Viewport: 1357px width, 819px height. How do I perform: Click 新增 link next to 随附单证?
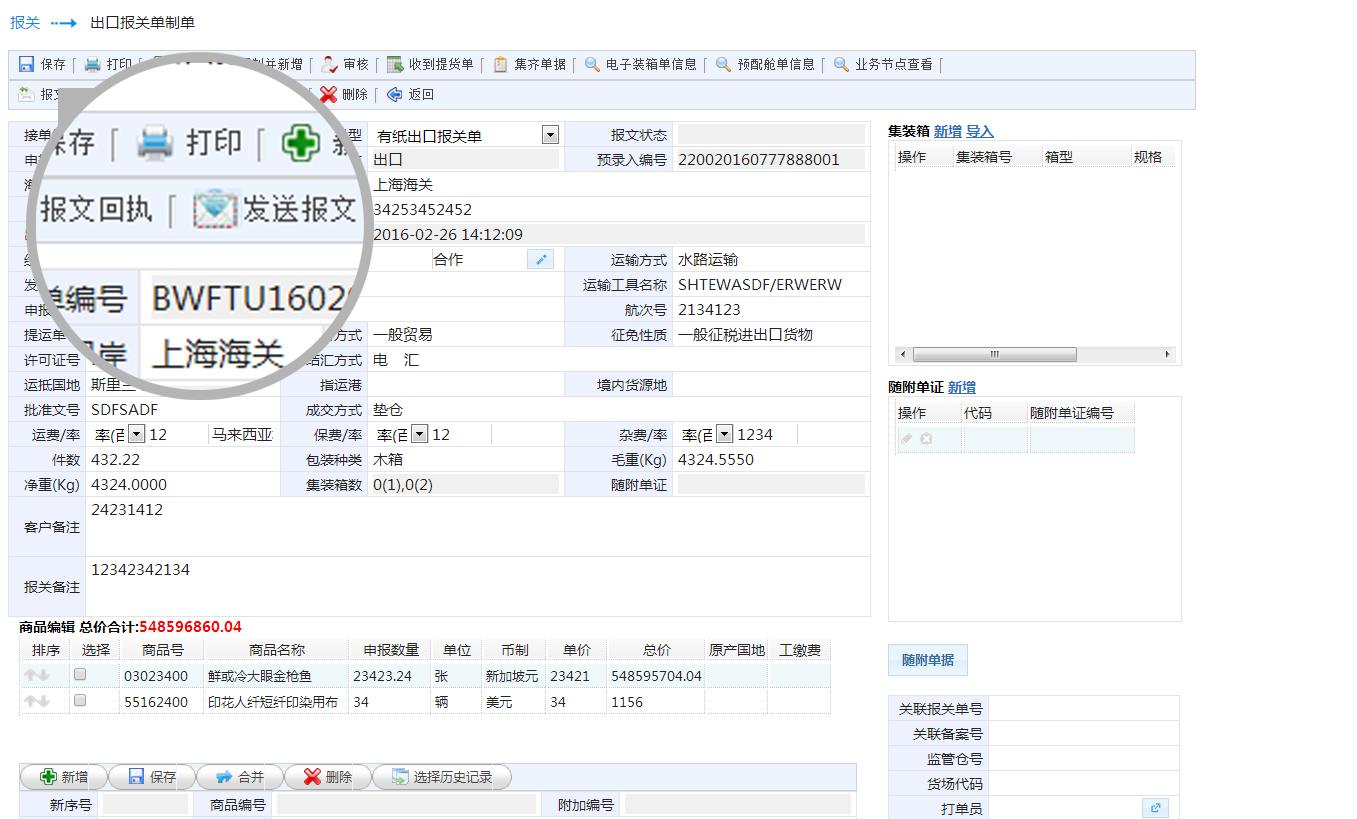(x=961, y=387)
